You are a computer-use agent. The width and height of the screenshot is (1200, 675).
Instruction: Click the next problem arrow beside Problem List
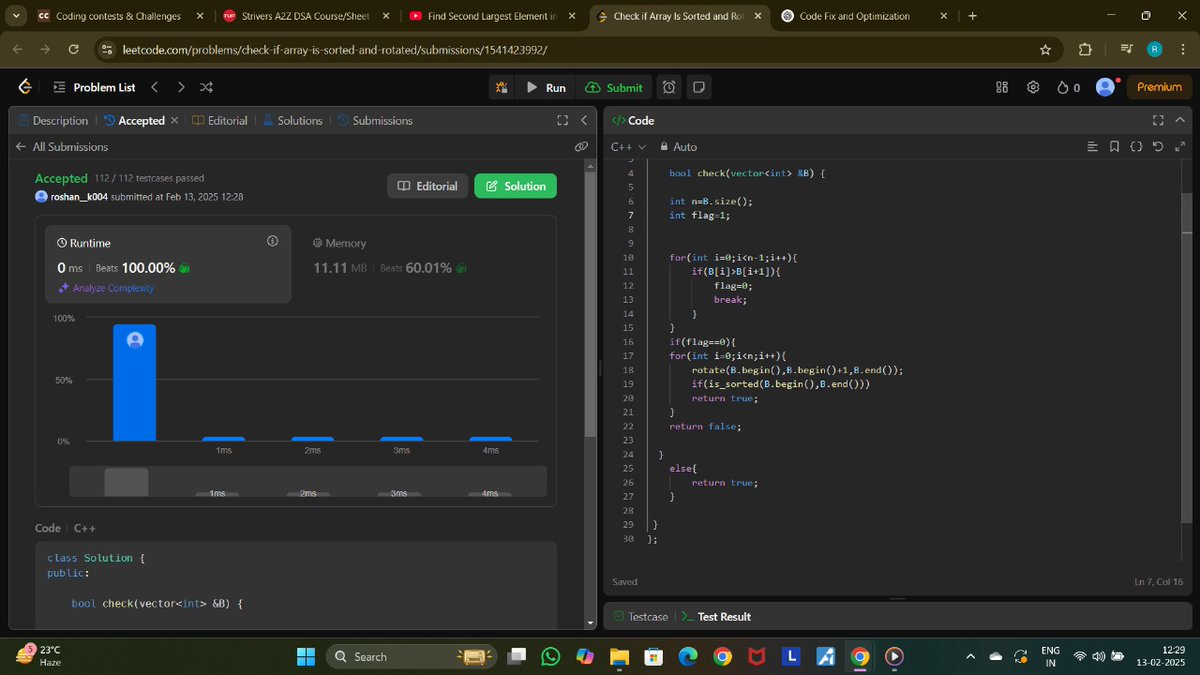point(181,87)
